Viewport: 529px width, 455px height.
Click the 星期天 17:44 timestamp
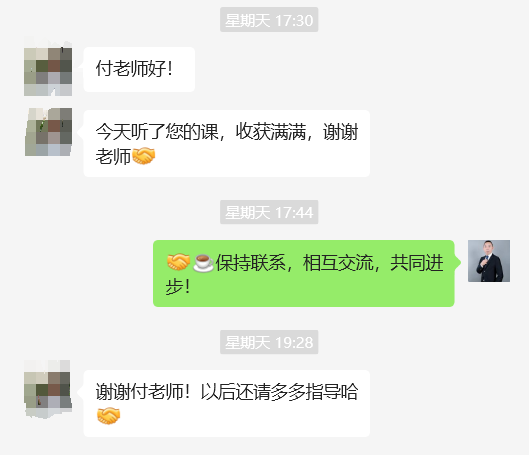click(269, 212)
